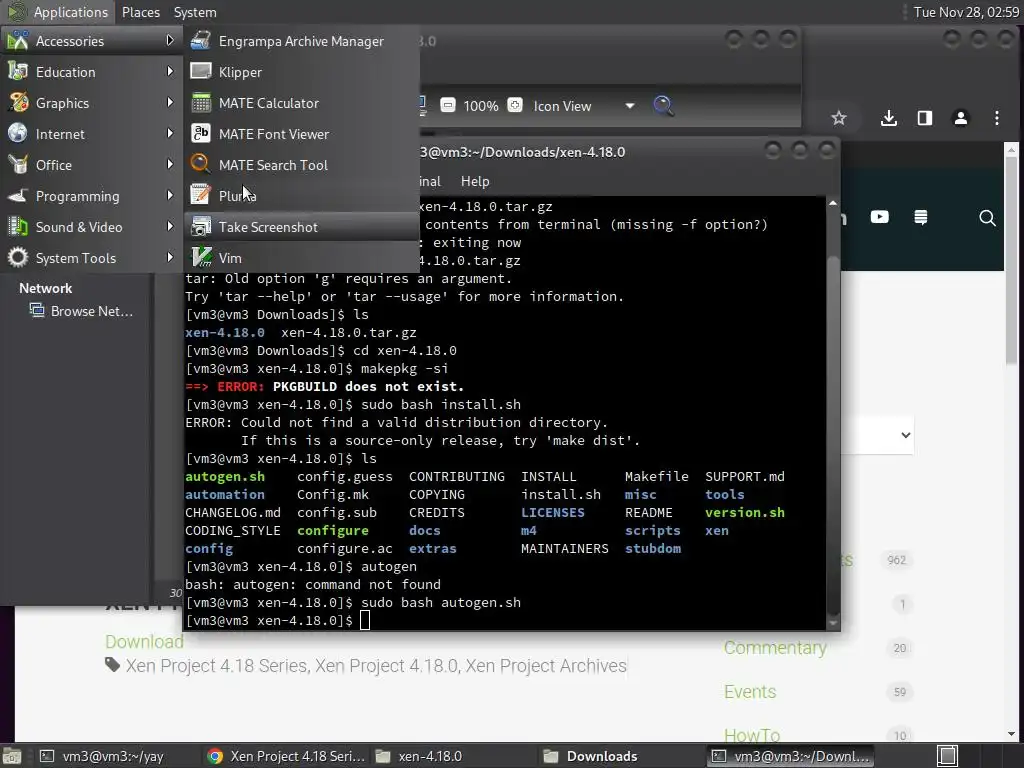Click the website header search icon
Viewport: 1024px width, 768px height.
pos(987,218)
